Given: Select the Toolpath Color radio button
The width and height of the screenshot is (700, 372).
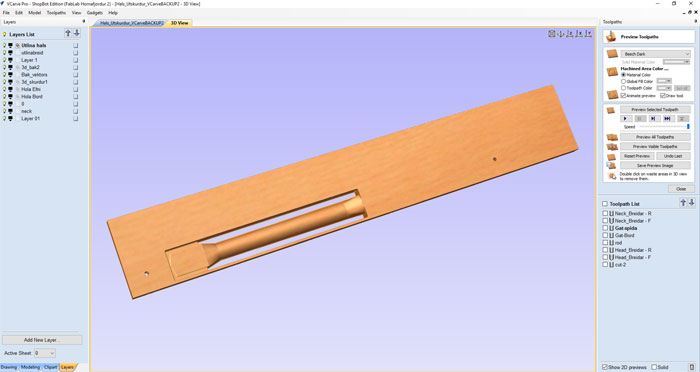Looking at the screenshot, I should (x=624, y=88).
